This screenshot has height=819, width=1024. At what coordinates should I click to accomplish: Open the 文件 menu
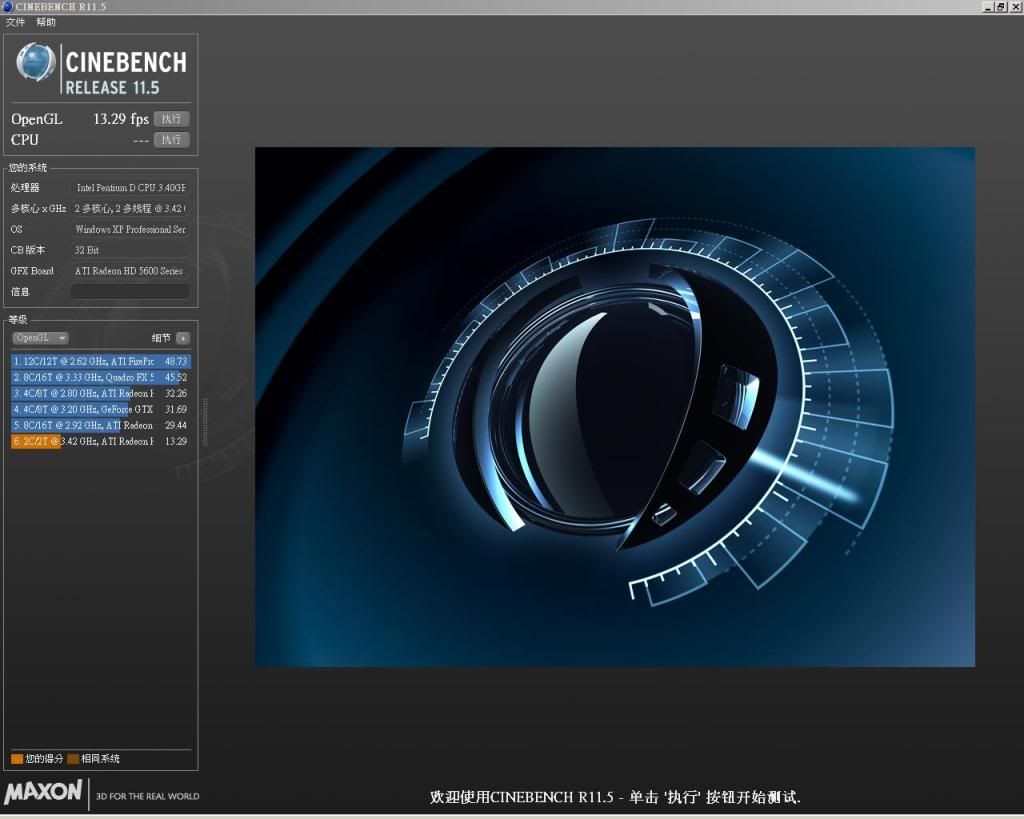point(16,22)
